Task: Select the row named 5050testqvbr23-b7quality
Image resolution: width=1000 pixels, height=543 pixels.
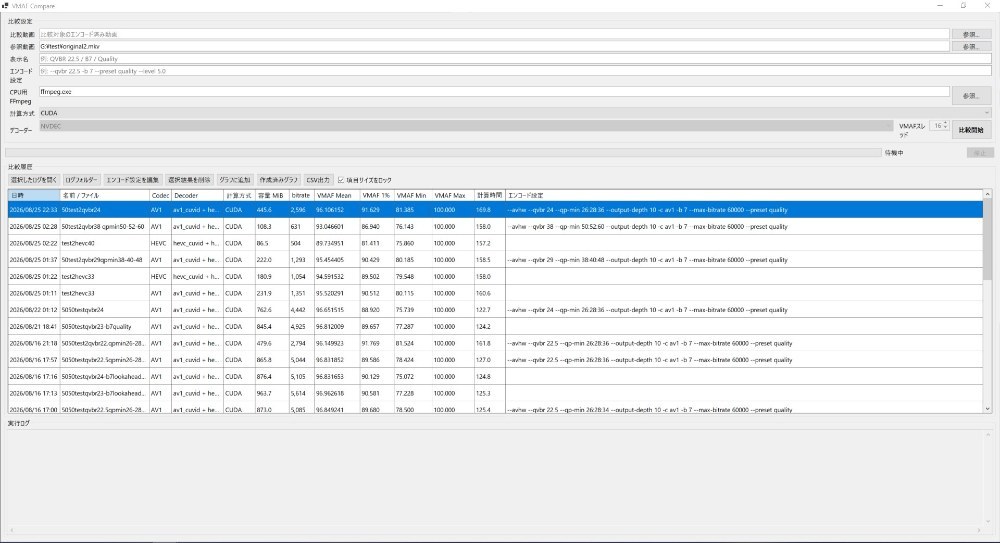Action: pyautogui.click(x=495, y=326)
